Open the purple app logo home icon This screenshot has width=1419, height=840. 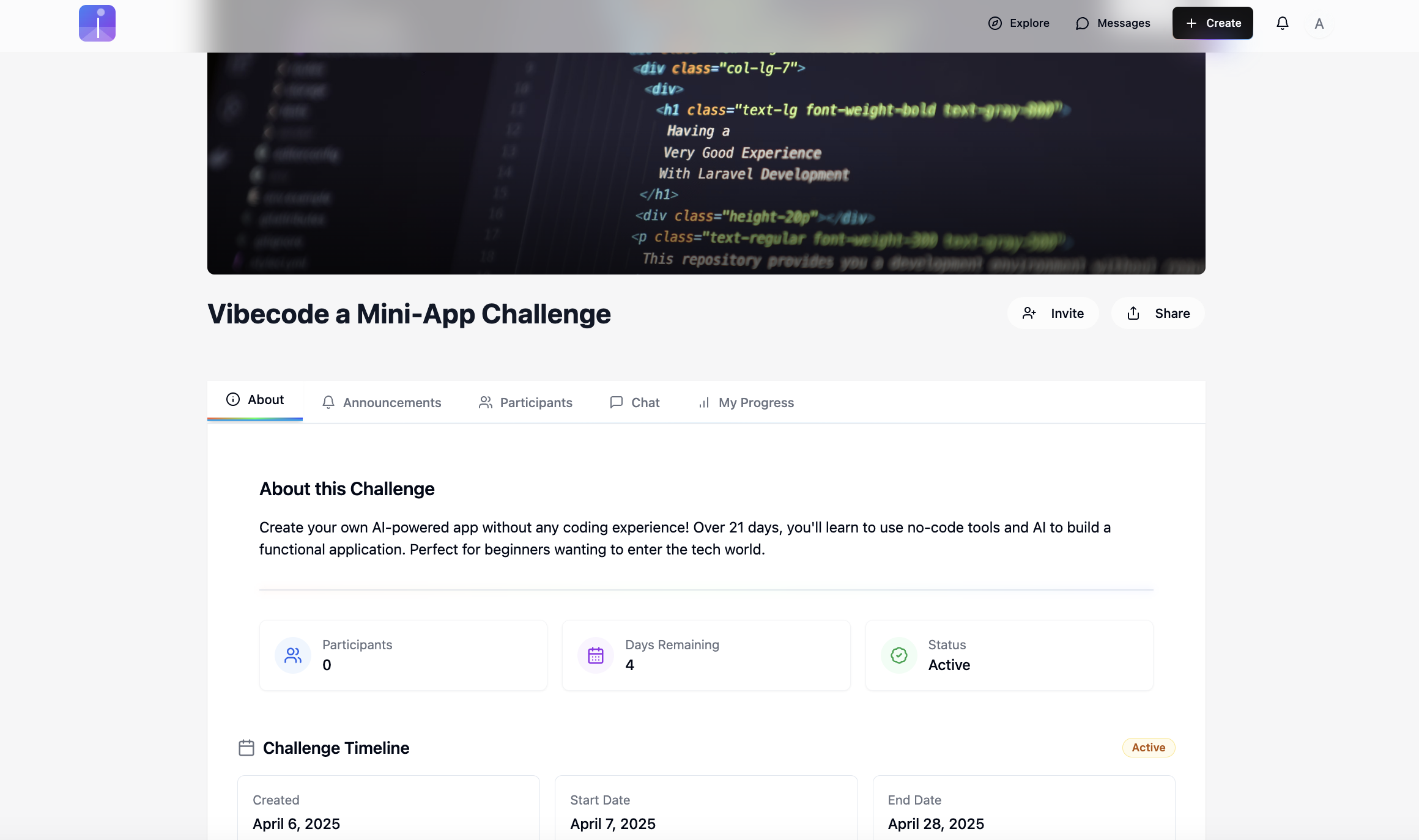pyautogui.click(x=97, y=23)
